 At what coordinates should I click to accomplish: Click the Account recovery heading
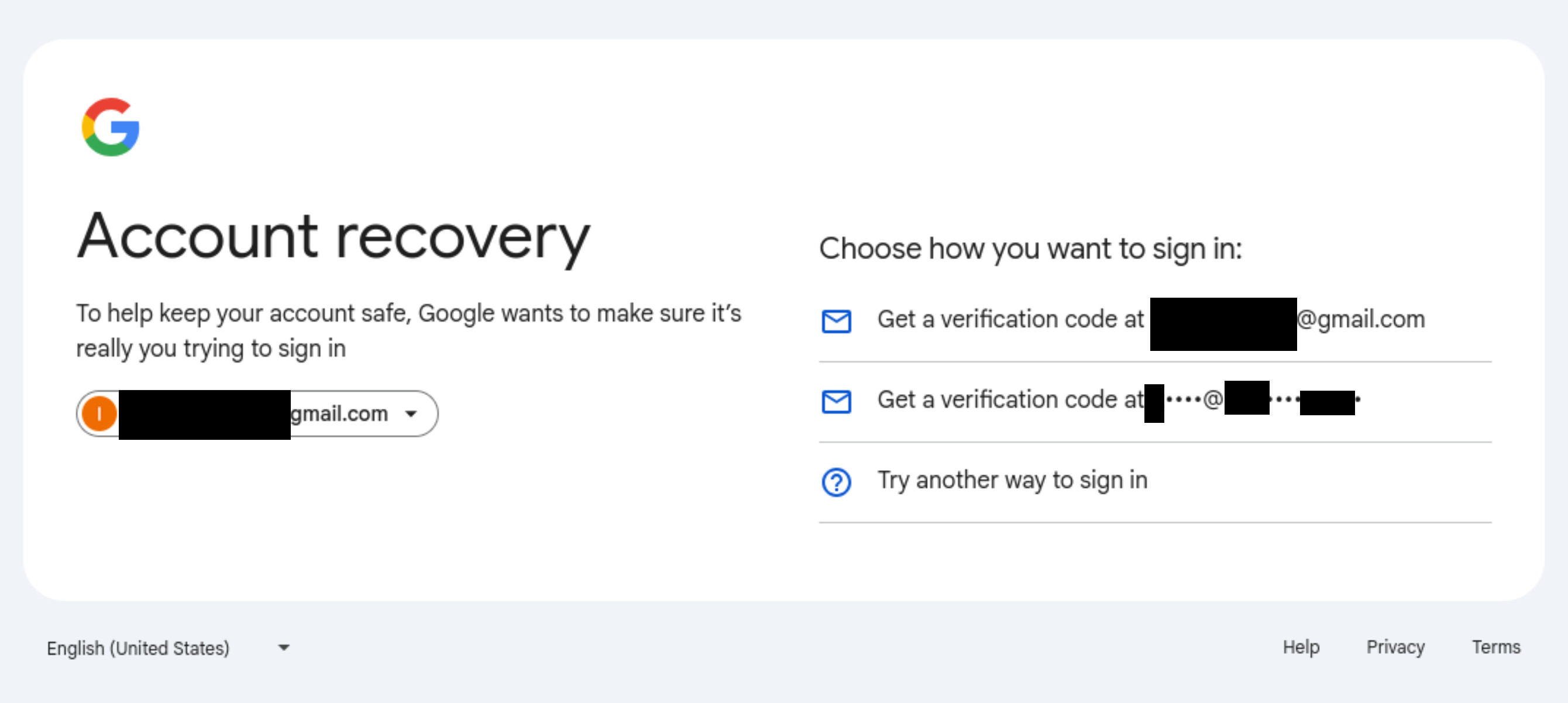pos(333,237)
